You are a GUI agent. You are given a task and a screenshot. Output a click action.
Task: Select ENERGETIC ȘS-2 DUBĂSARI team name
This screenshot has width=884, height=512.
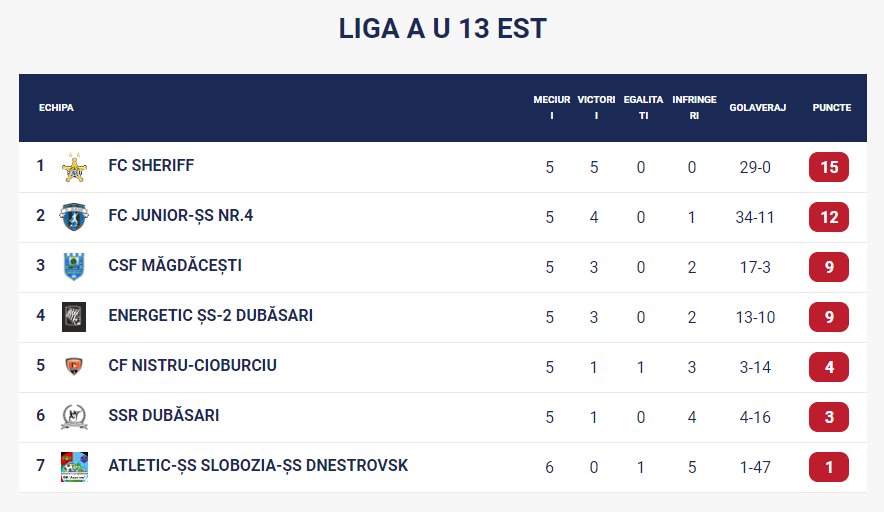click(210, 316)
